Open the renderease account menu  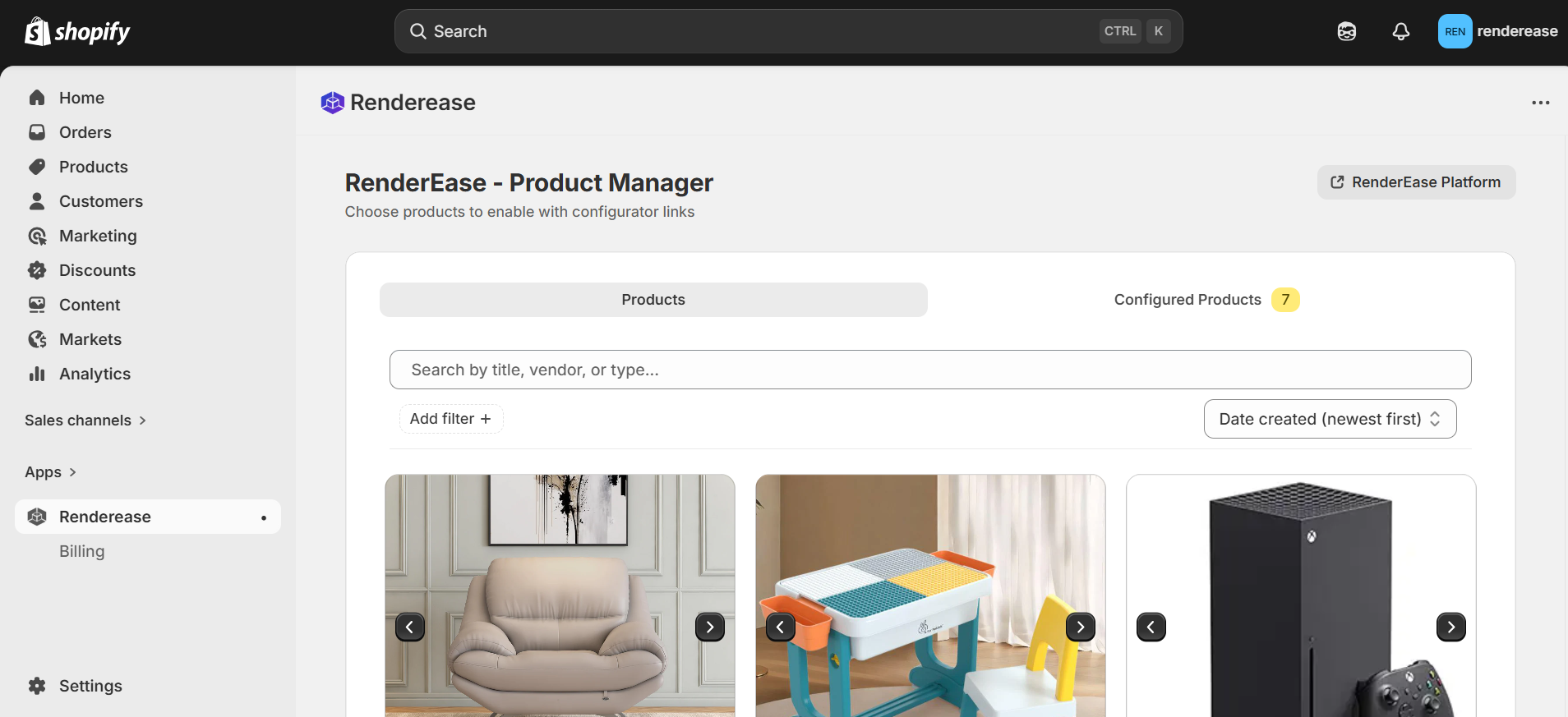click(x=1497, y=31)
